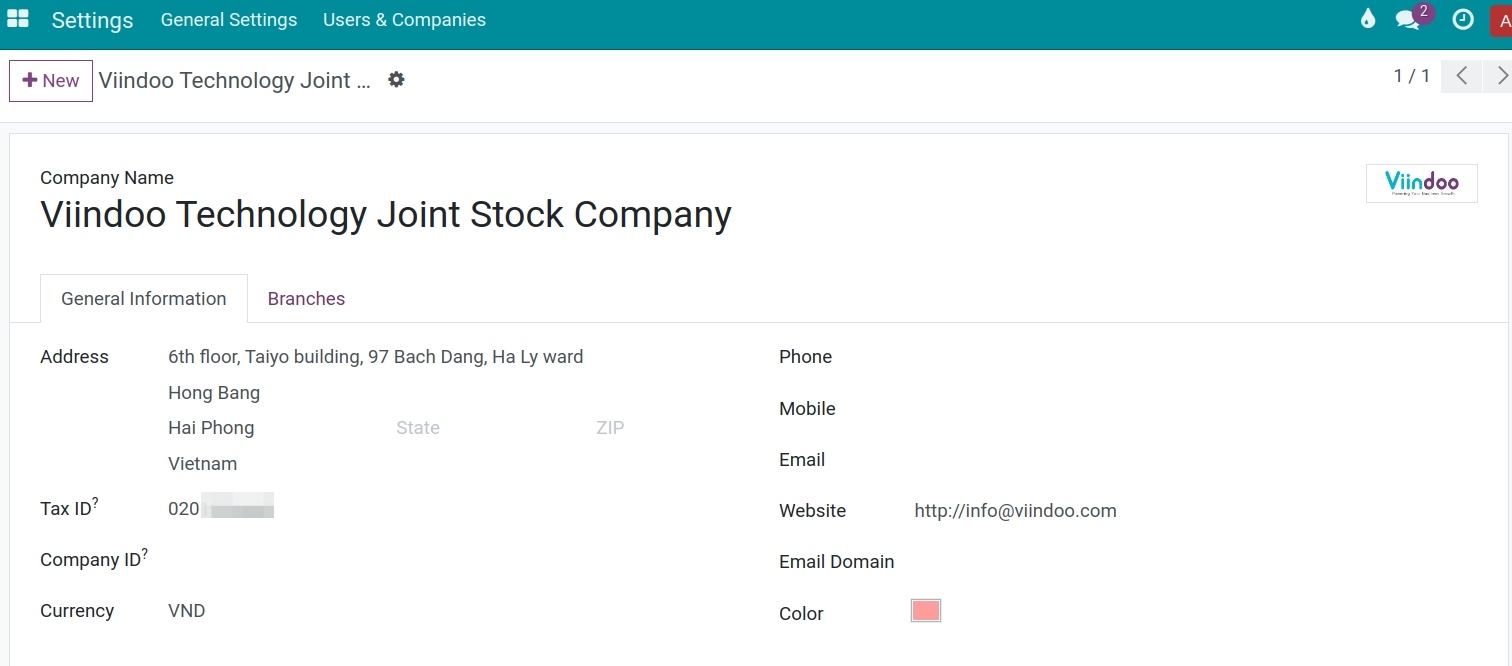Select the General Information tab
This screenshot has width=1512, height=666.
tap(144, 299)
